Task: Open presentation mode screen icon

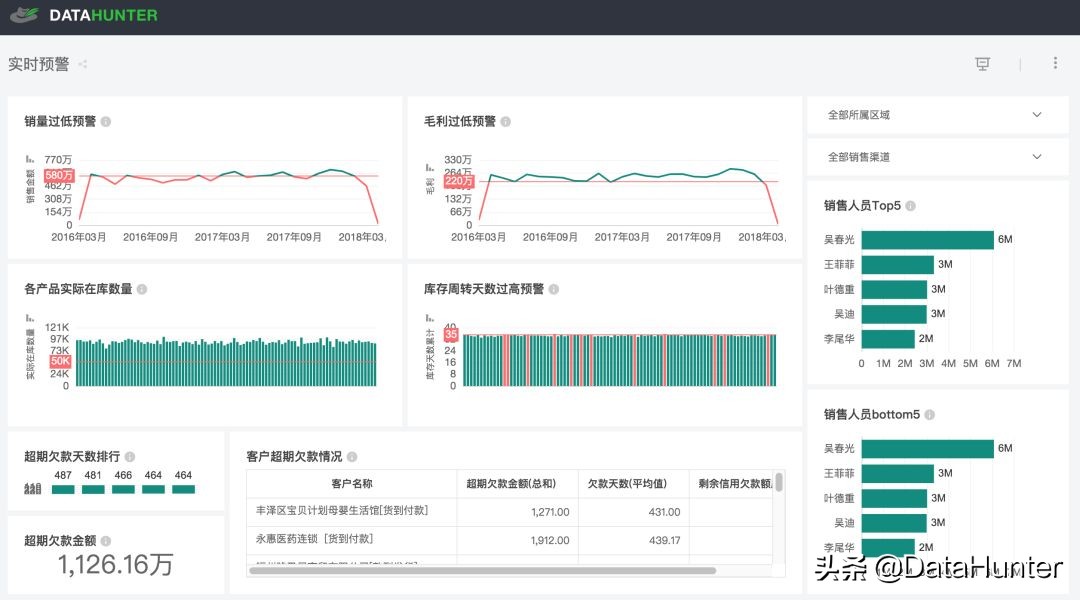Action: [982, 64]
